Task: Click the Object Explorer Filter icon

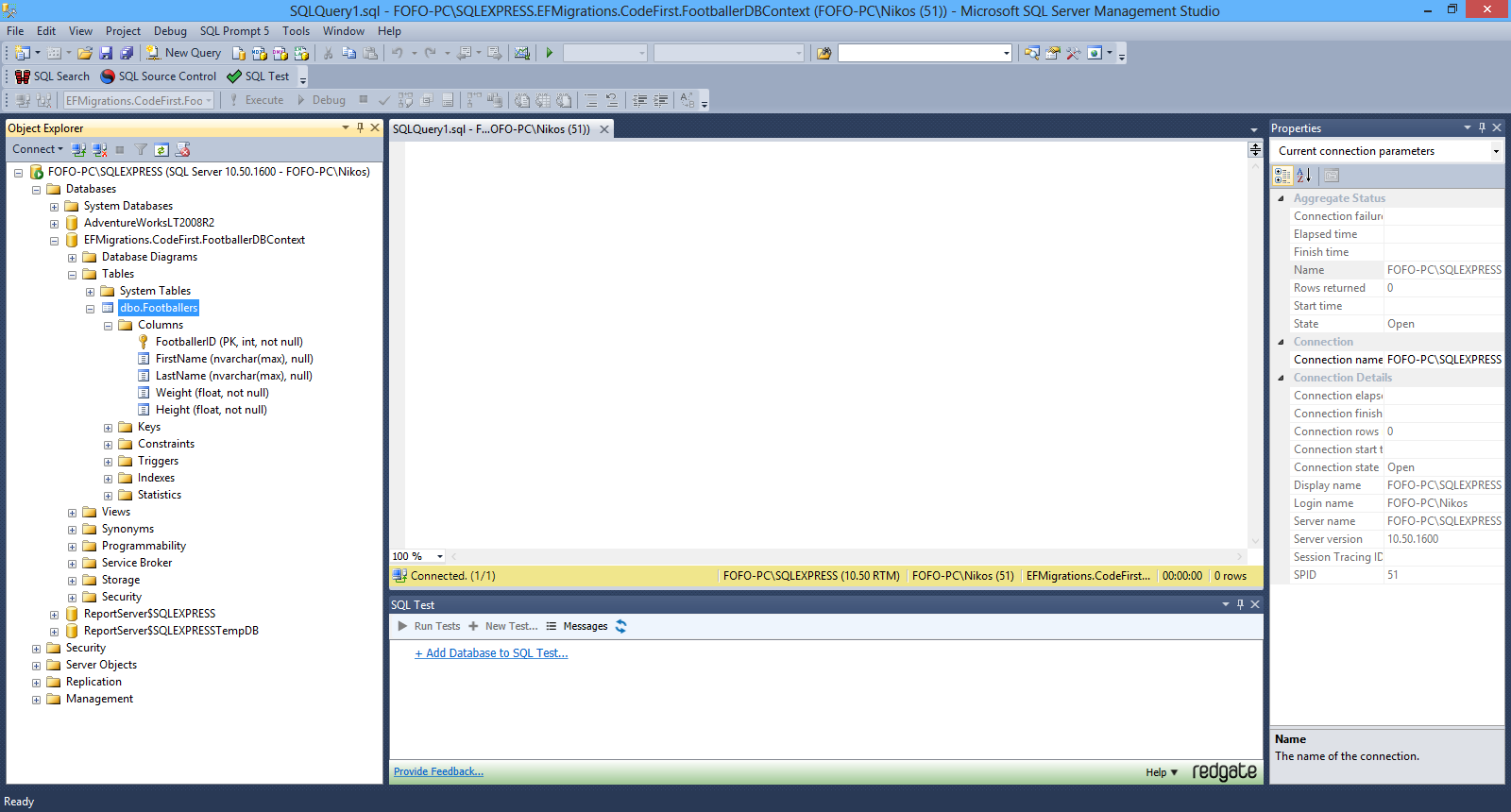Action: tap(141, 149)
